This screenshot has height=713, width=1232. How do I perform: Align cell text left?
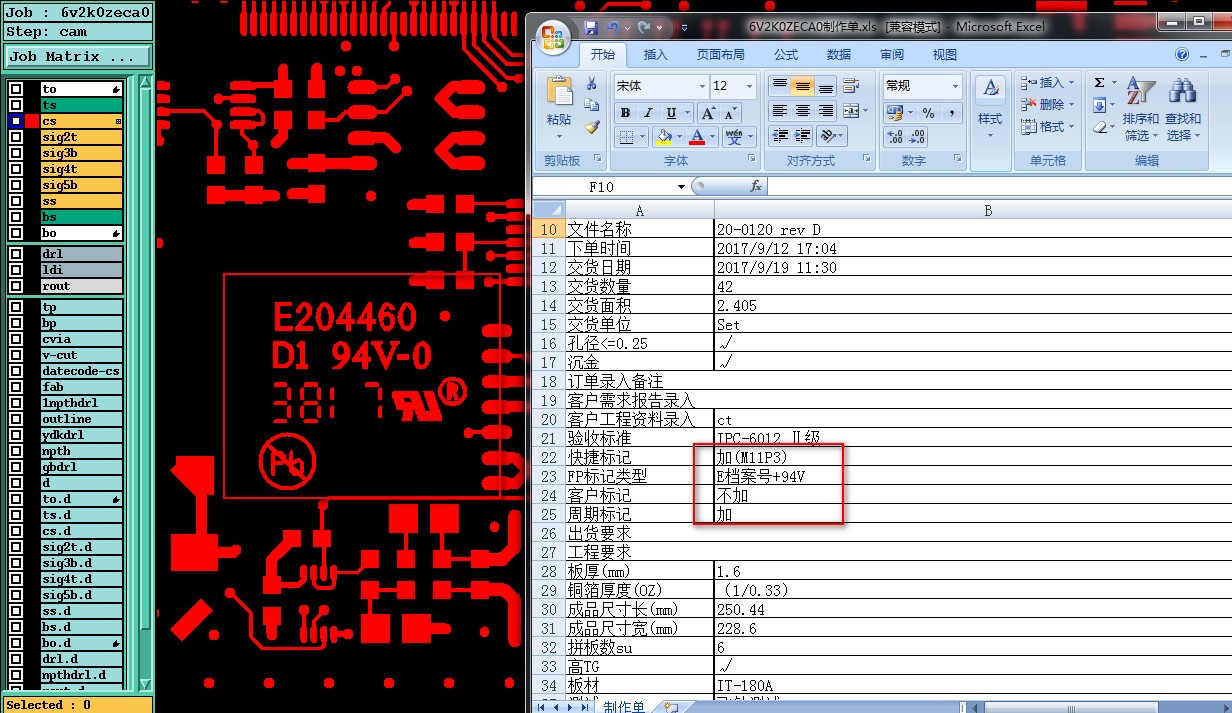click(780, 111)
